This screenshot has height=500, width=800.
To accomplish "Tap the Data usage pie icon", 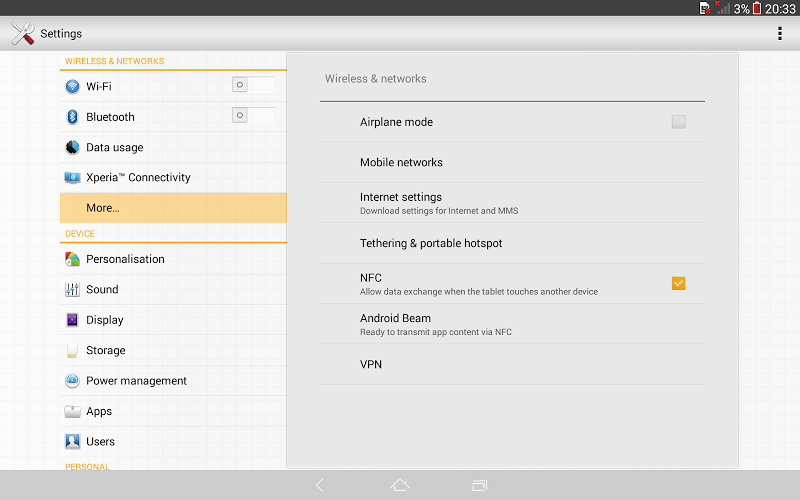I will [x=72, y=147].
